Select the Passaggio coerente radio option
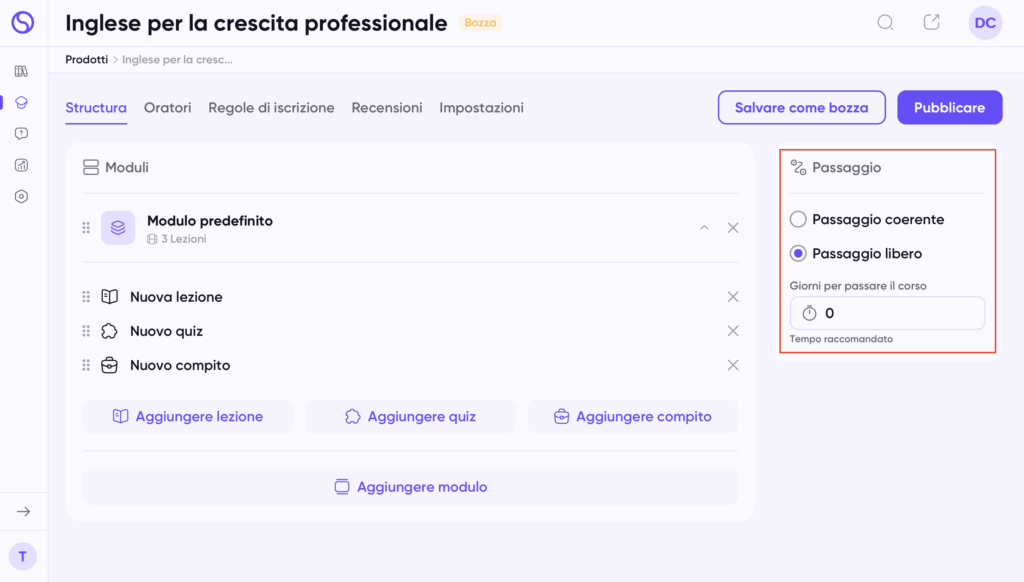The width and height of the screenshot is (1024, 582). [x=798, y=219]
